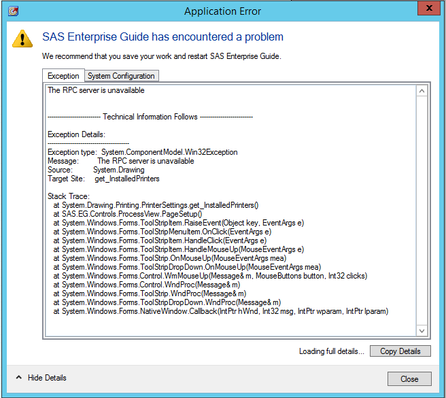This screenshot has height=398, width=446.
Task: Click the Close button
Action: (x=409, y=379)
